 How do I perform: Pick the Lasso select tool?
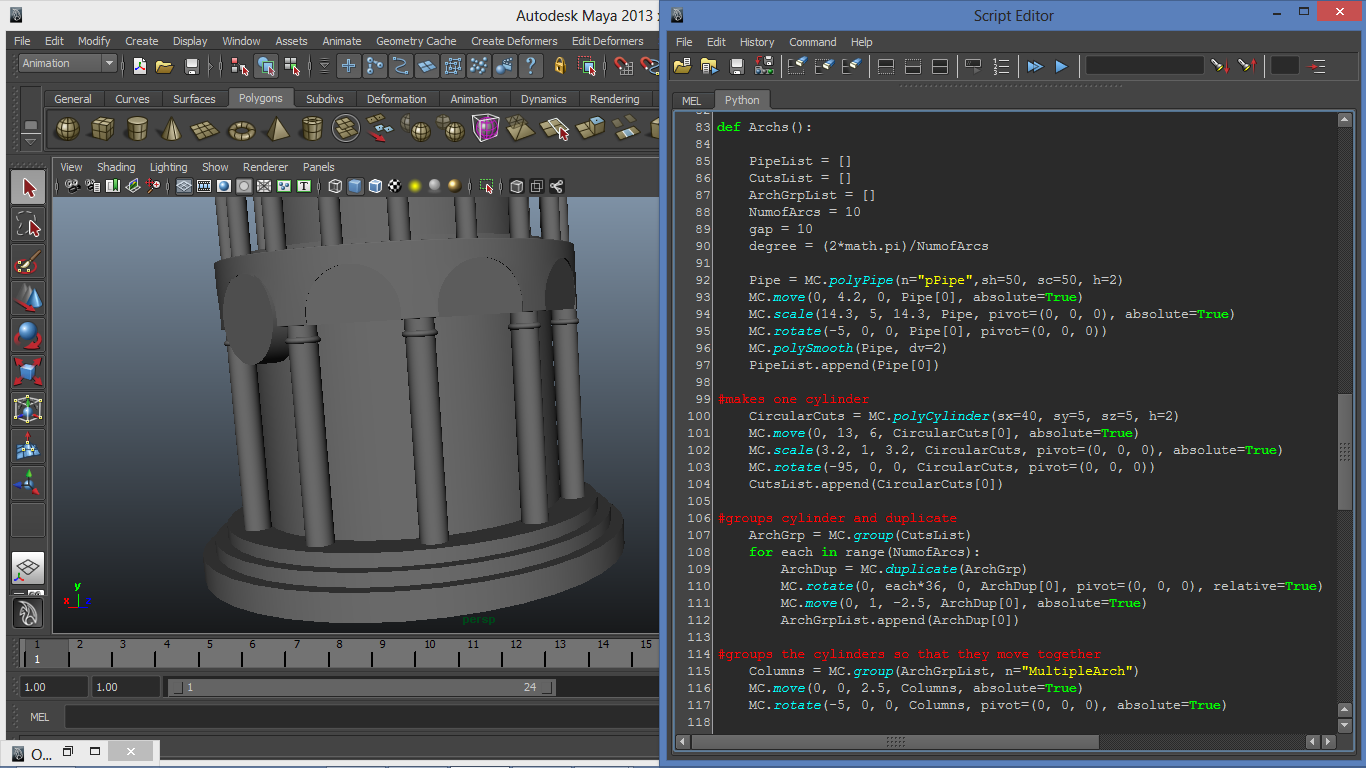tap(28, 225)
